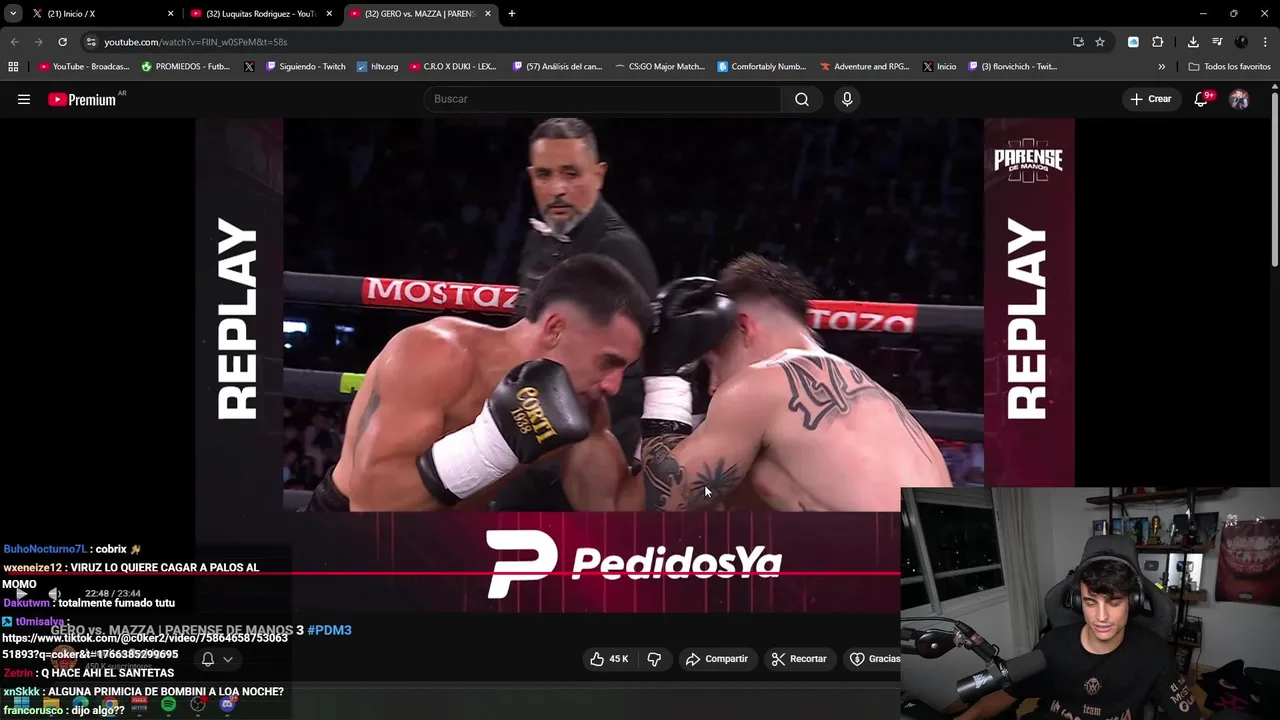This screenshot has width=1280, height=720.
Task: Click the Recortar scissors button
Action: pyautogui.click(x=799, y=659)
